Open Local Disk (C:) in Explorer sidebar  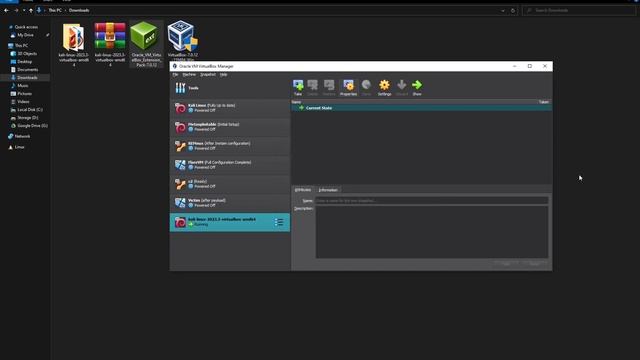pos(30,110)
